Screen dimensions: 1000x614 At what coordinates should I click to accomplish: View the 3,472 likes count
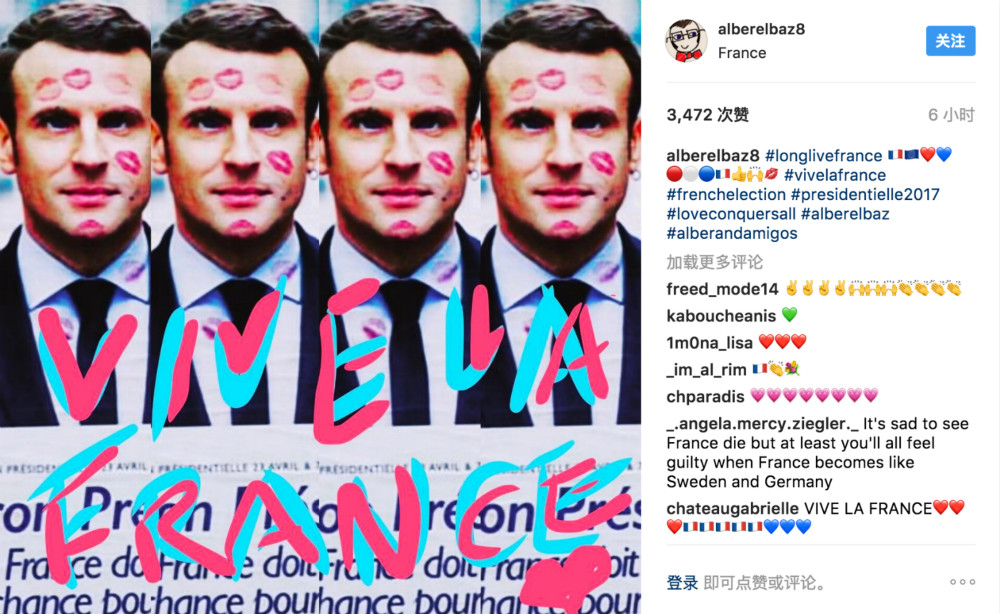tap(707, 115)
